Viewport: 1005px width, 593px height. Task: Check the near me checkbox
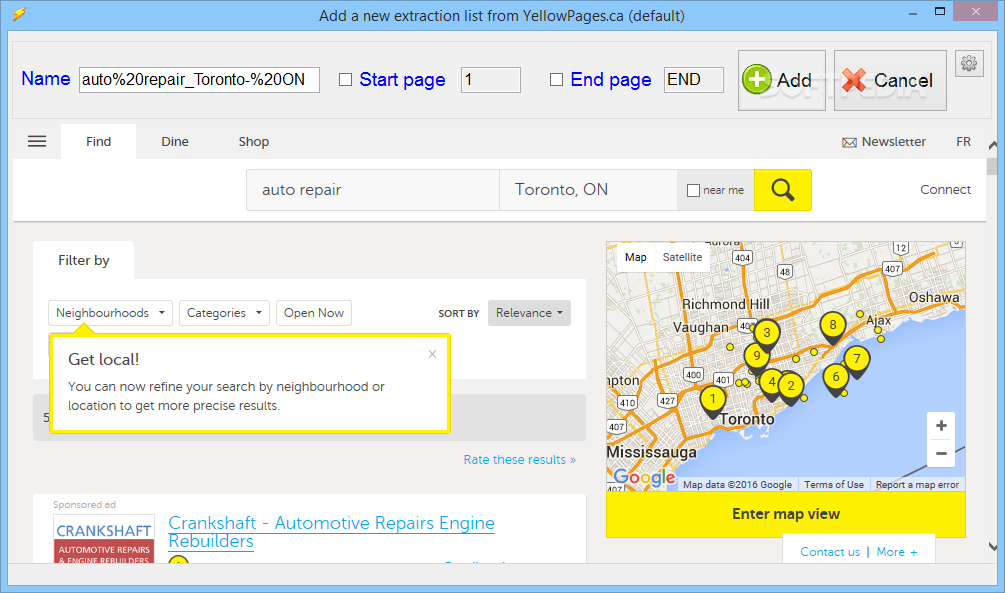click(693, 190)
